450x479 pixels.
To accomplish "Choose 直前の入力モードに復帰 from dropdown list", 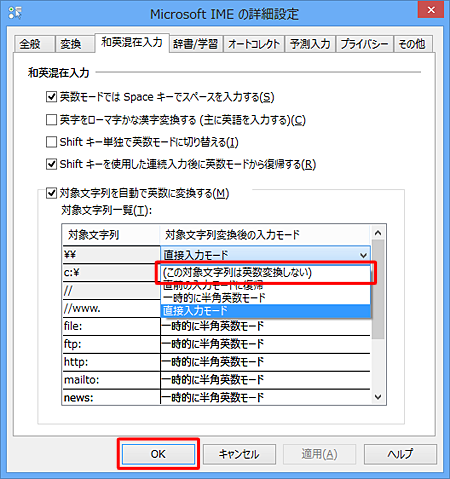I will (266, 286).
